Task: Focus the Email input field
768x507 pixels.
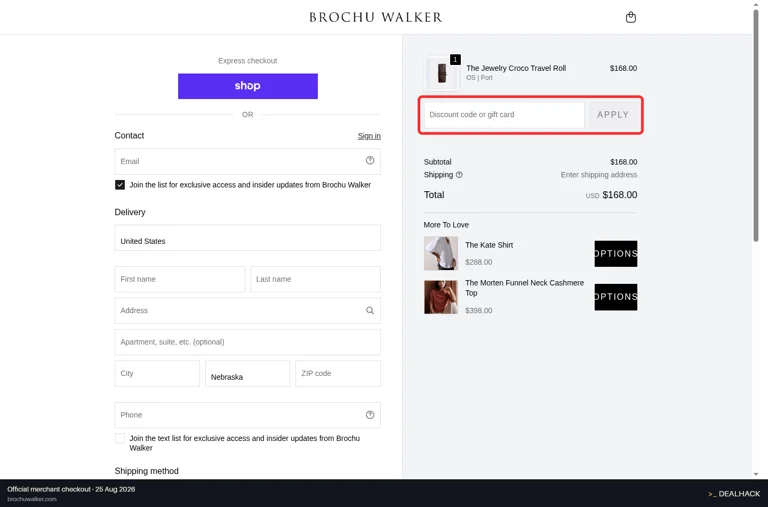Action: pos(247,161)
